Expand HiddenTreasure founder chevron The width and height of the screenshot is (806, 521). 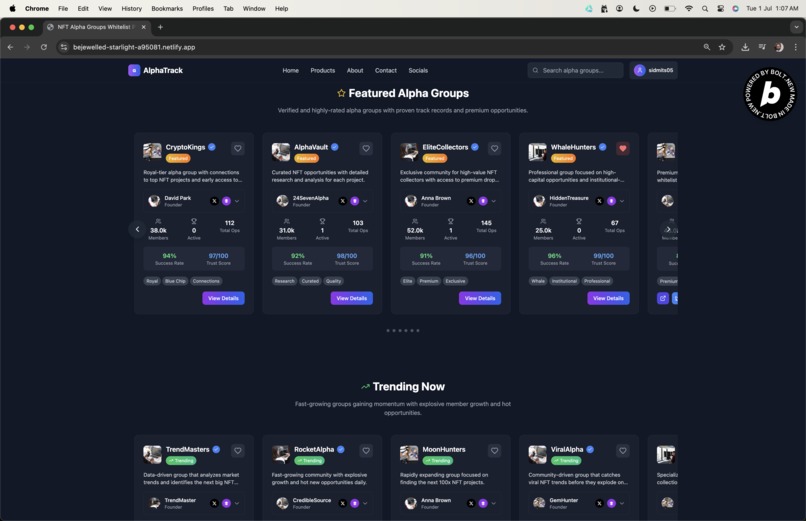tap(622, 201)
